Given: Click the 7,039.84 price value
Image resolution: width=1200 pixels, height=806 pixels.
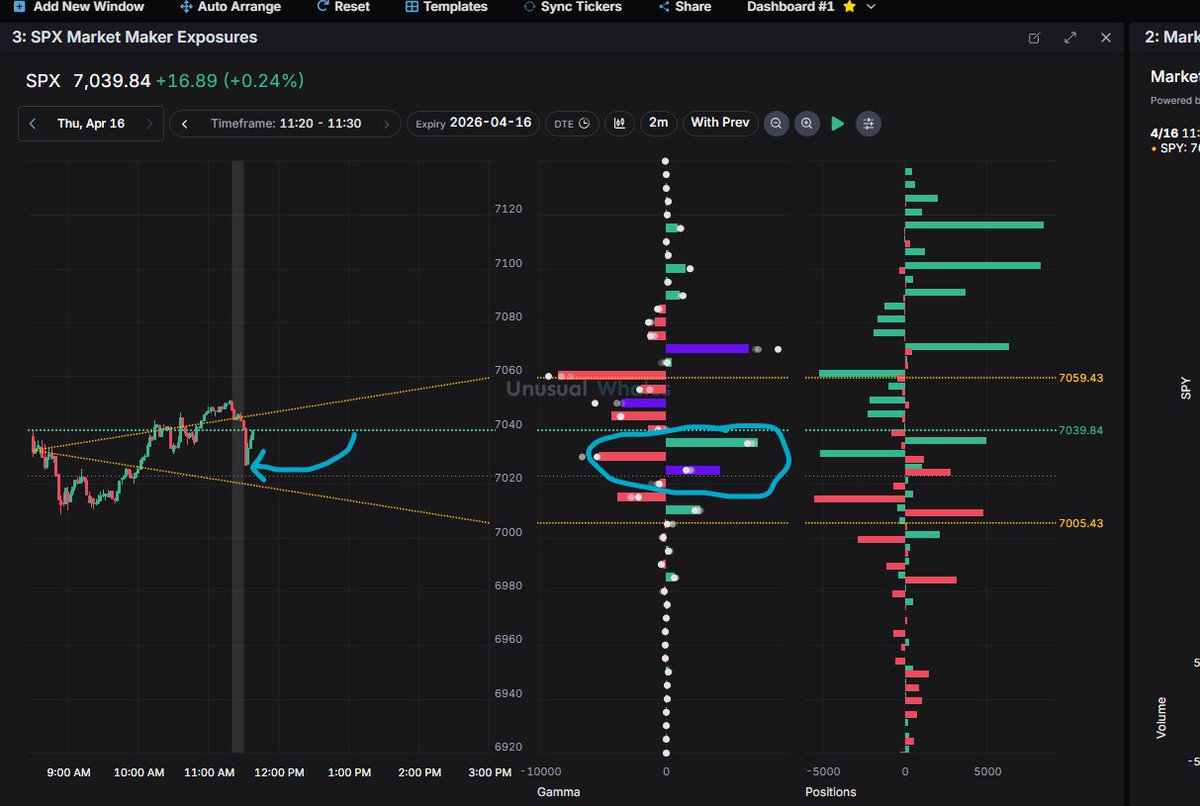Looking at the screenshot, I should tap(111, 80).
